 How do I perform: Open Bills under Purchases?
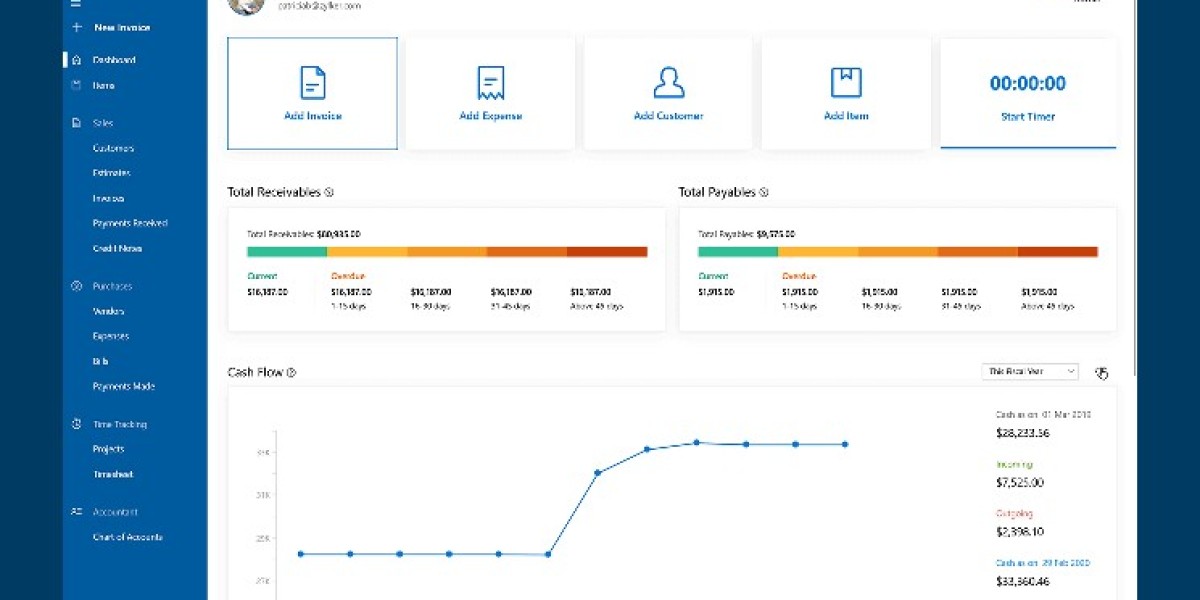pos(101,361)
